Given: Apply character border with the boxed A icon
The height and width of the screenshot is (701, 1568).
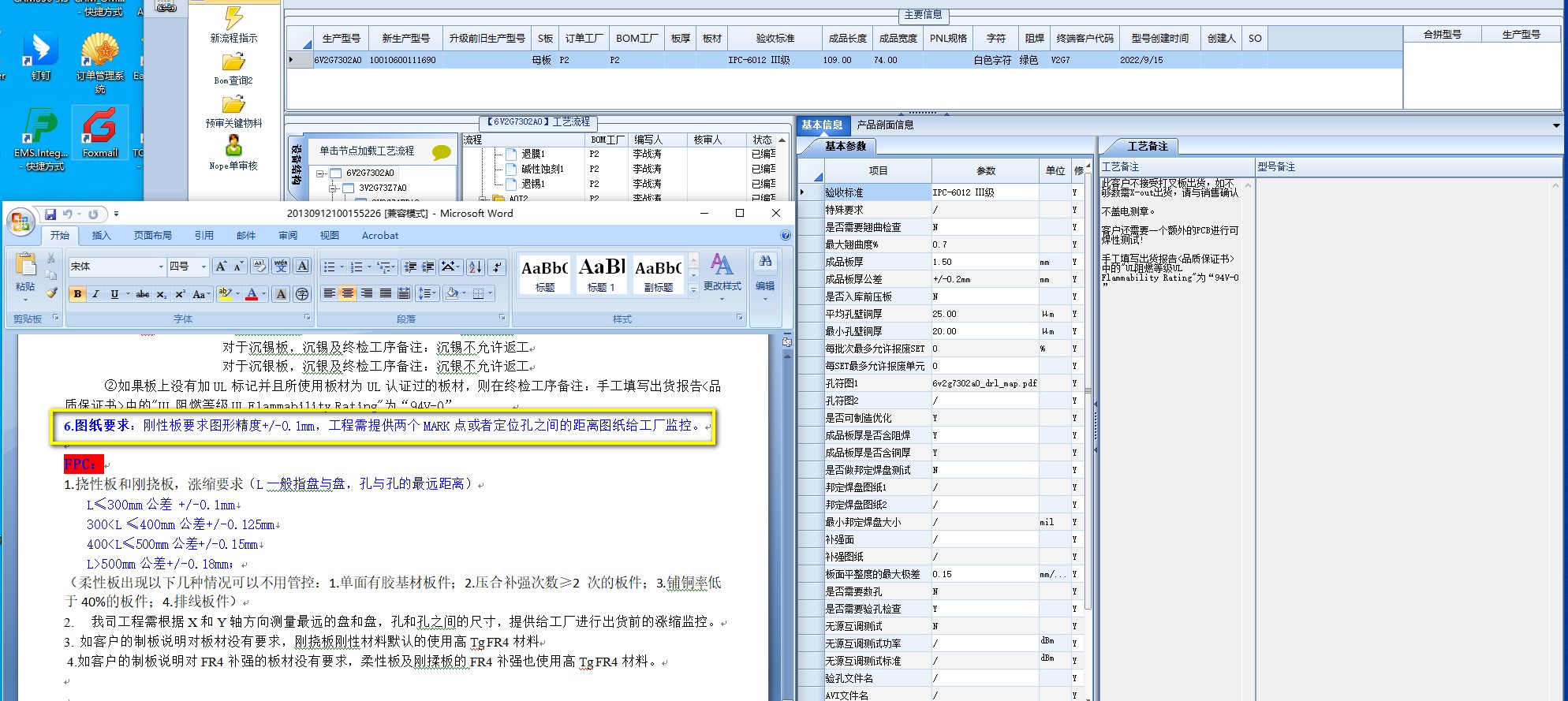Looking at the screenshot, I should click(302, 267).
